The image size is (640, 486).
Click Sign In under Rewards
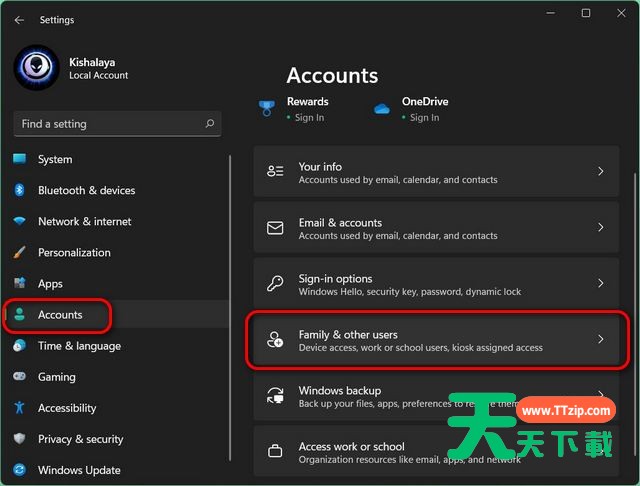(x=309, y=117)
